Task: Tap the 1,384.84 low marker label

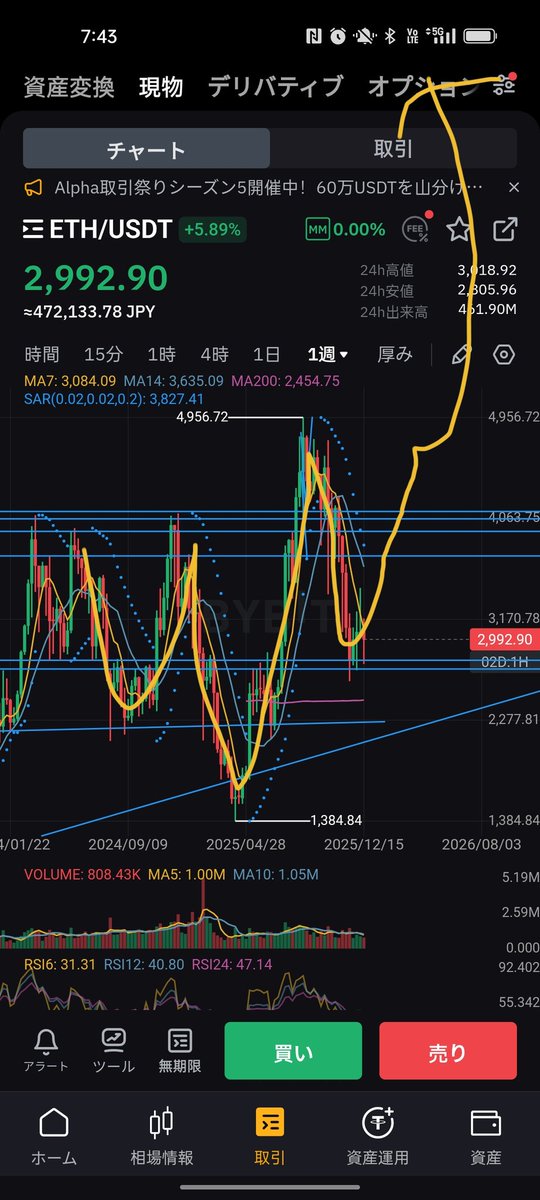Action: 336,820
